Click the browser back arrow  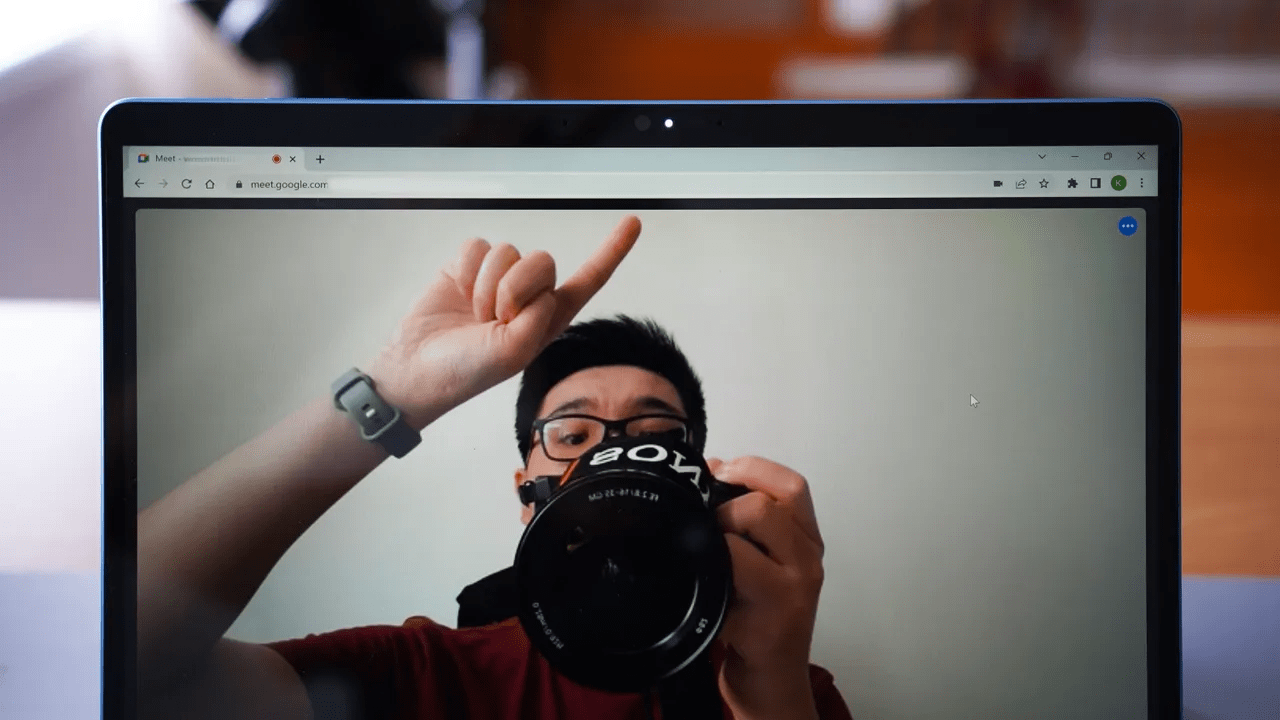(139, 184)
